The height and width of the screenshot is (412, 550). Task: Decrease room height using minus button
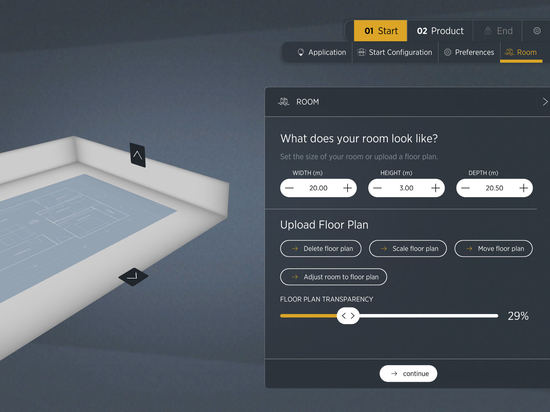coord(377,188)
